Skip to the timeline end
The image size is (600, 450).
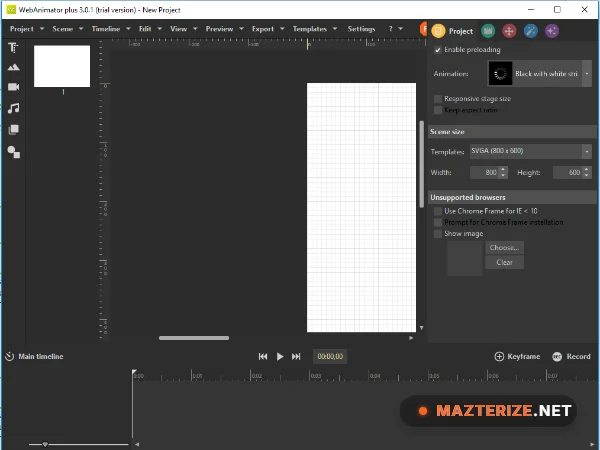click(296, 357)
